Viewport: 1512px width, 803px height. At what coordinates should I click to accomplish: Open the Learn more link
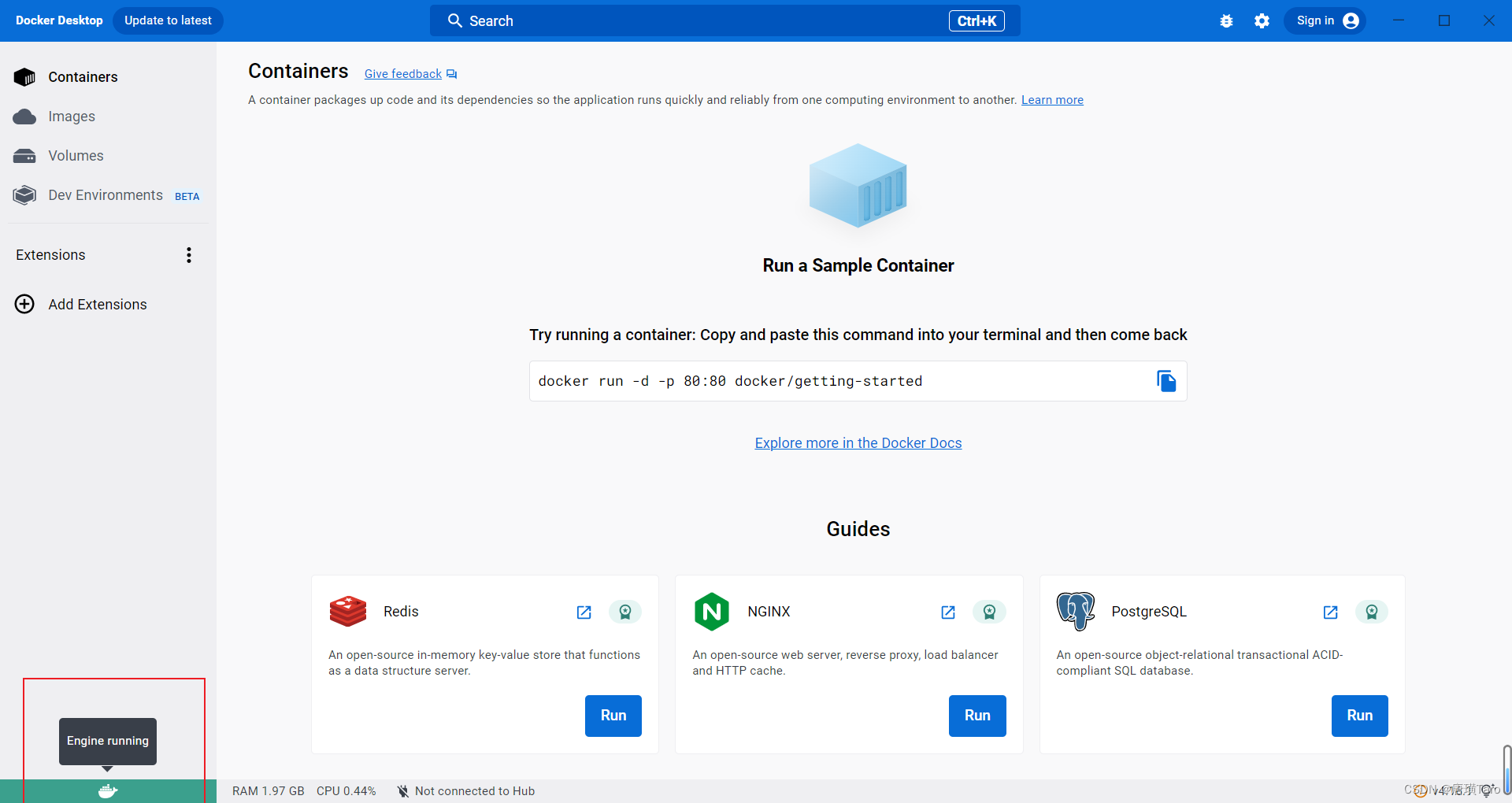1052,100
